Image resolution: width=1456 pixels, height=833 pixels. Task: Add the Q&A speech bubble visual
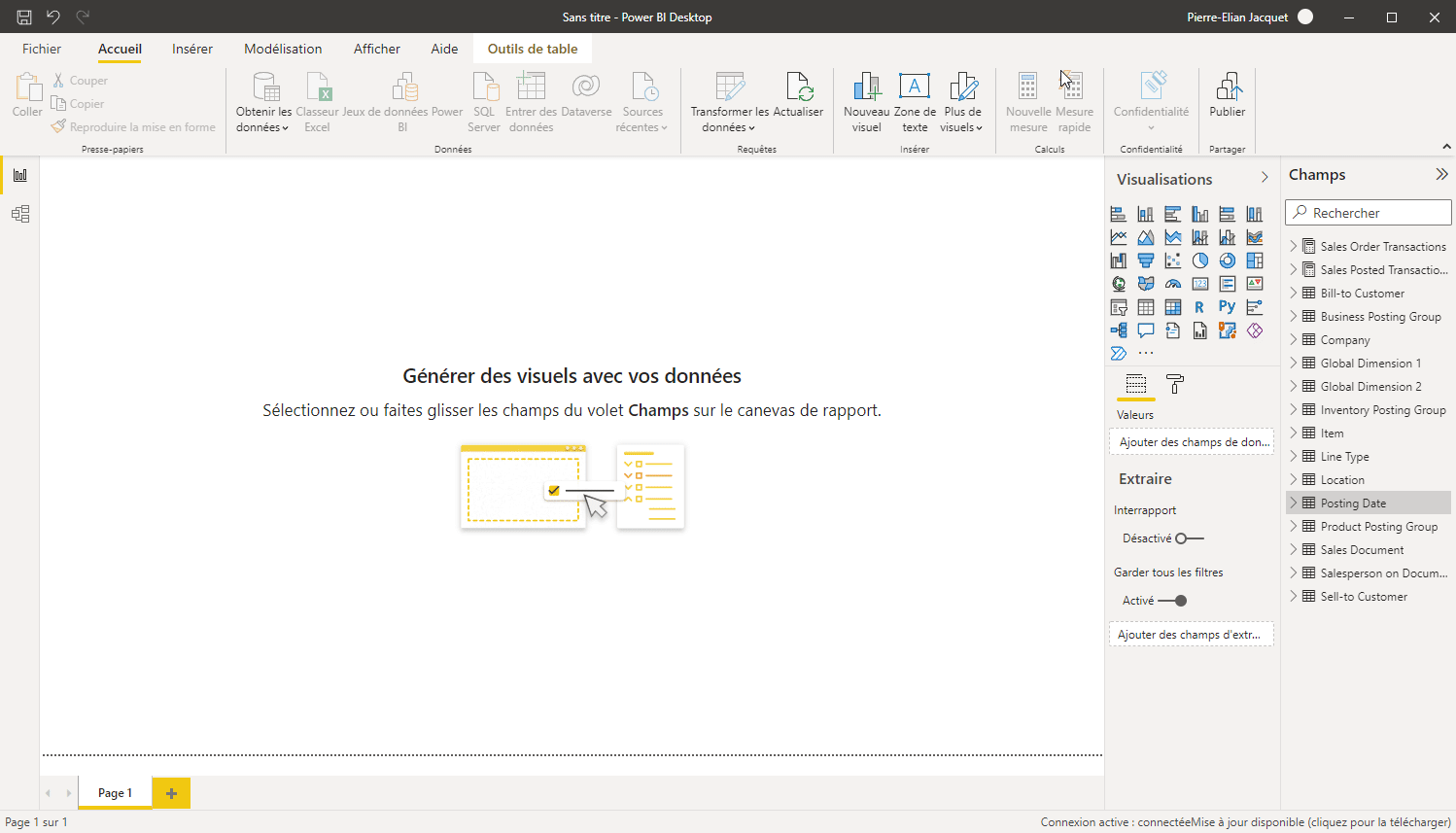(x=1146, y=330)
